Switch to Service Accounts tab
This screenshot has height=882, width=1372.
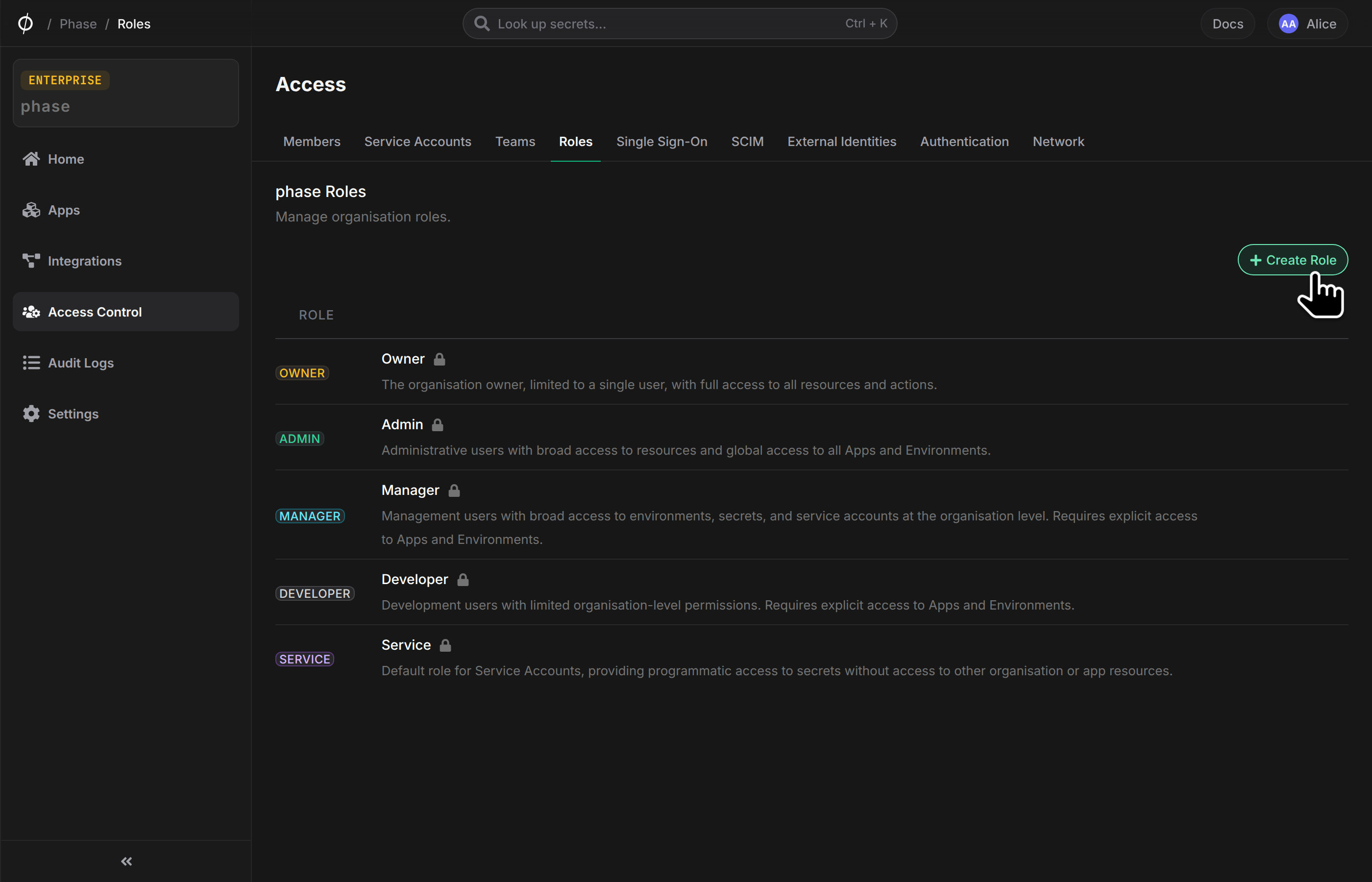pos(417,142)
